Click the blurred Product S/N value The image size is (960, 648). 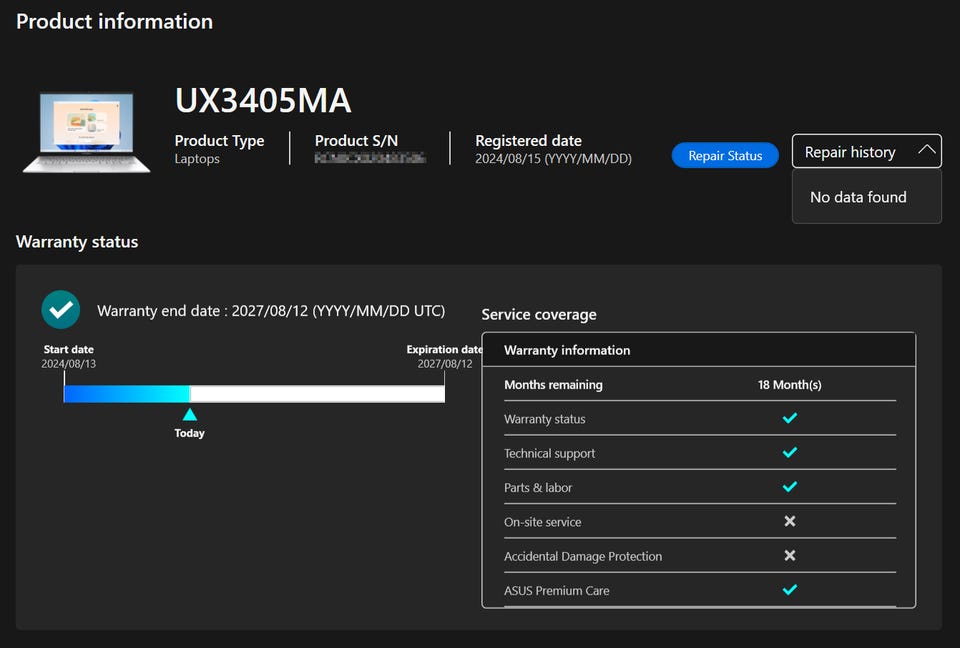pyautogui.click(x=370, y=159)
